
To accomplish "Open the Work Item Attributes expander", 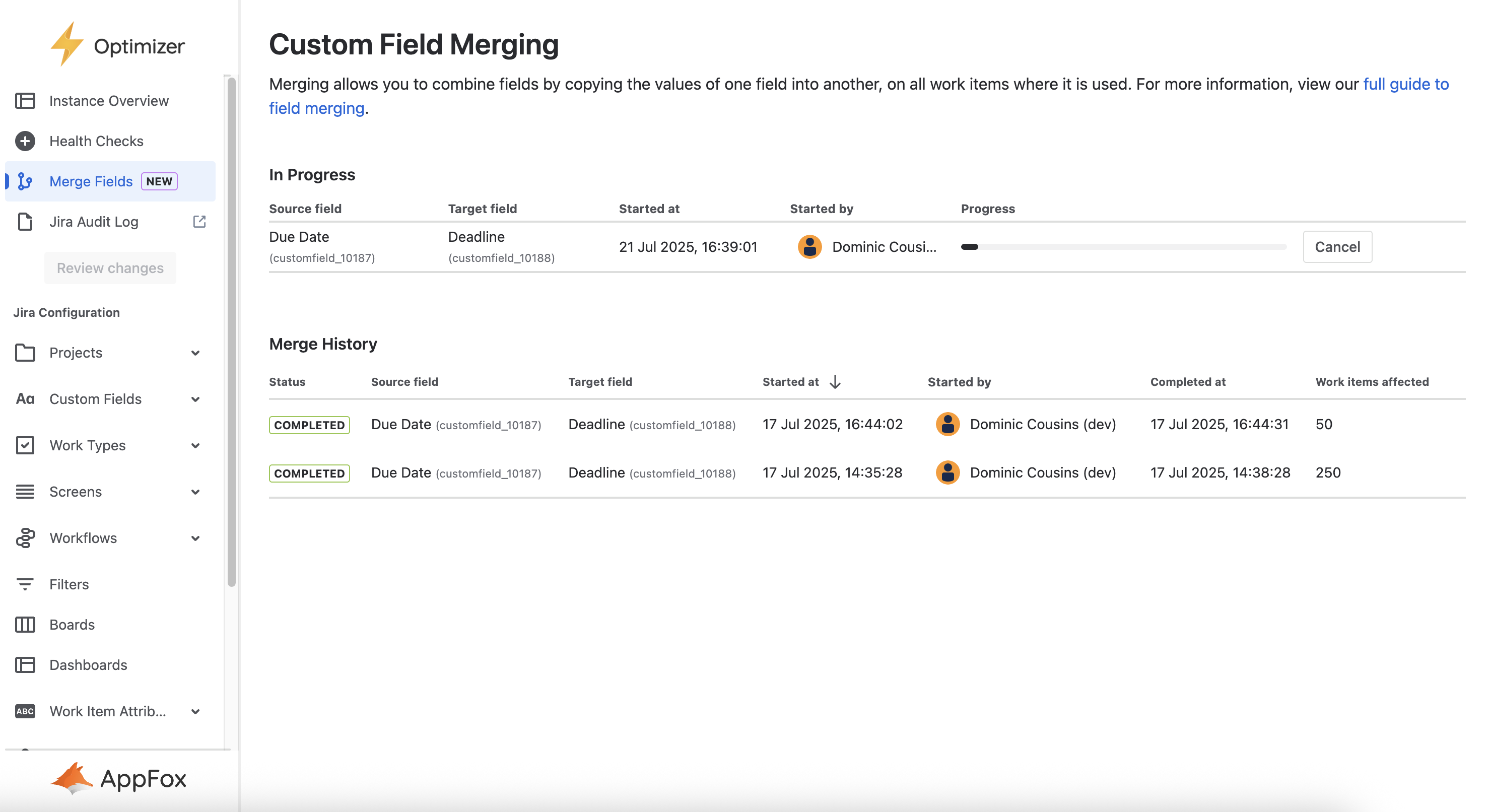I will coord(195,711).
